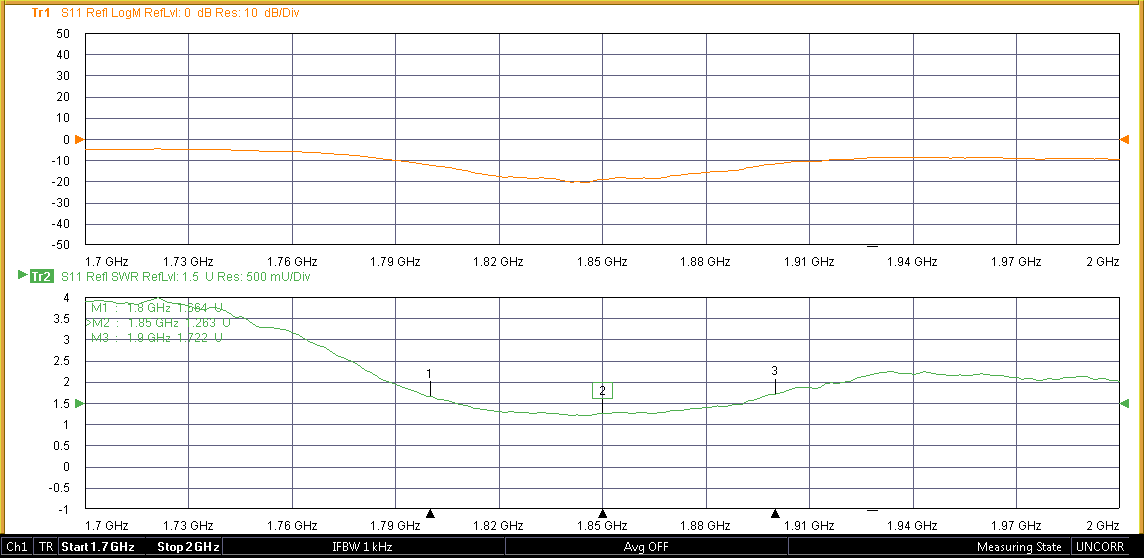Screen dimensions: 1144x558
Task: Click the 50 dB label on Tr1 y-axis
Action: coord(63,34)
